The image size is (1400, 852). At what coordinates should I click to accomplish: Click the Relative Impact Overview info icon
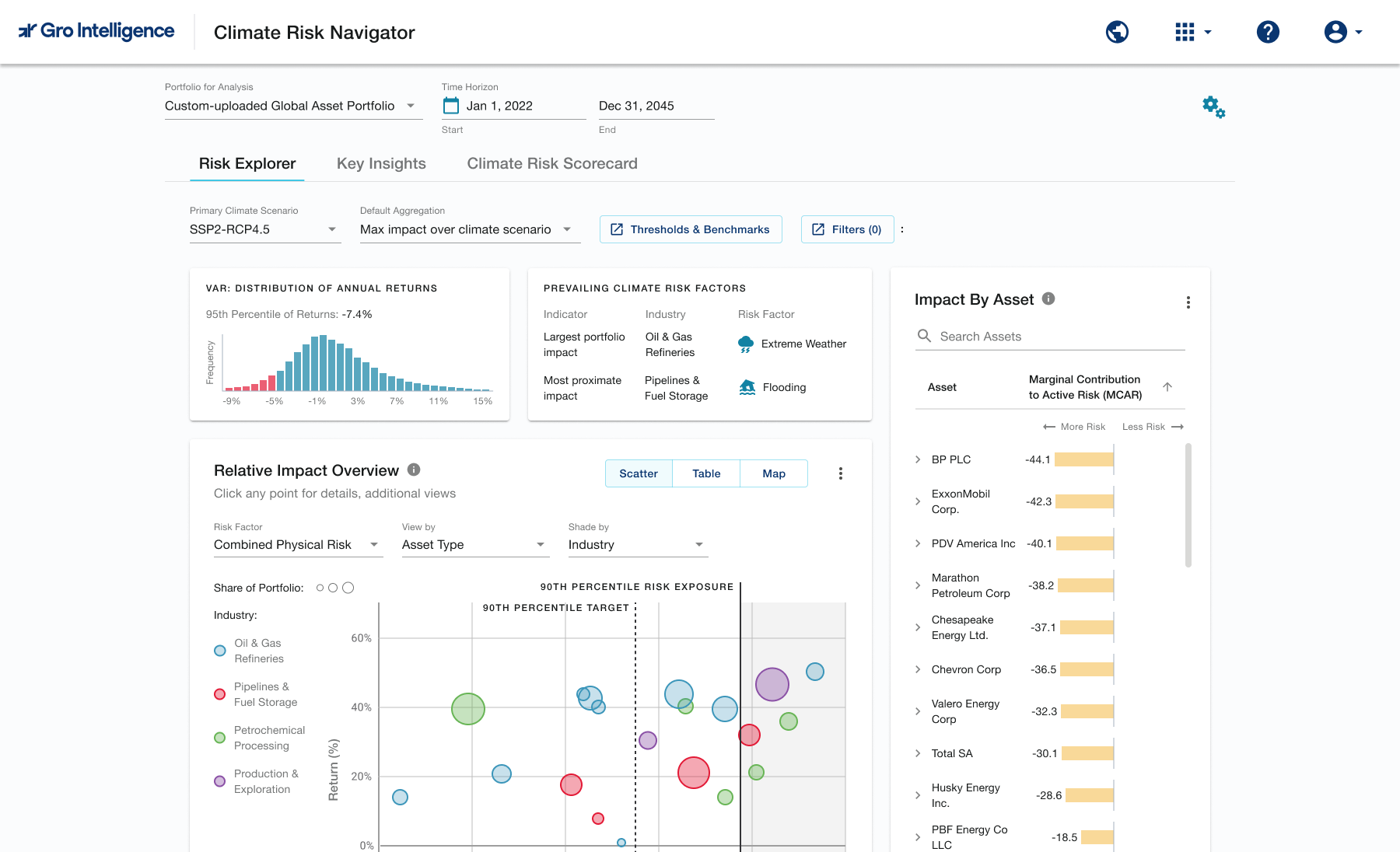tap(414, 470)
